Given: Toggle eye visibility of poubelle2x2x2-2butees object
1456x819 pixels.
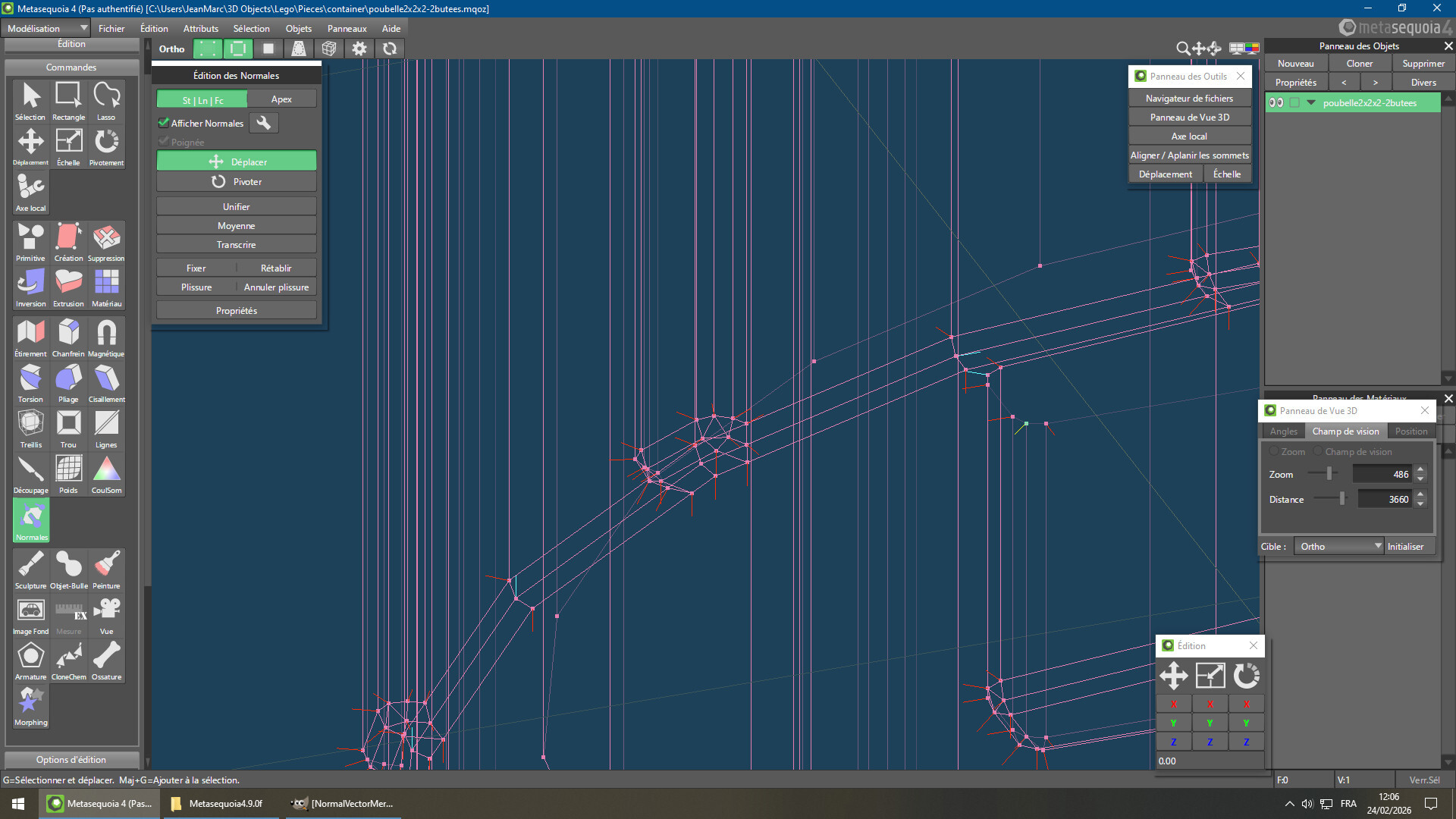Looking at the screenshot, I should (x=1276, y=103).
